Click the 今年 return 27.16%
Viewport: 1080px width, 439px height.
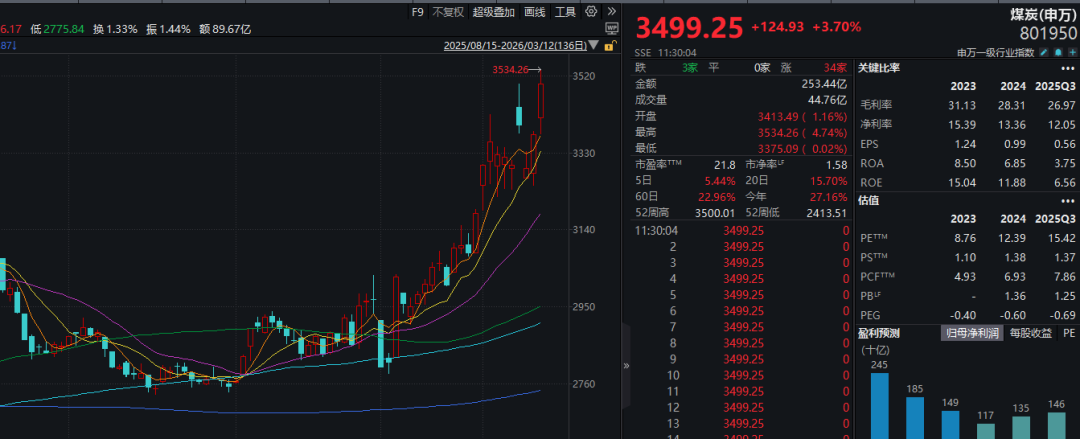pos(830,197)
